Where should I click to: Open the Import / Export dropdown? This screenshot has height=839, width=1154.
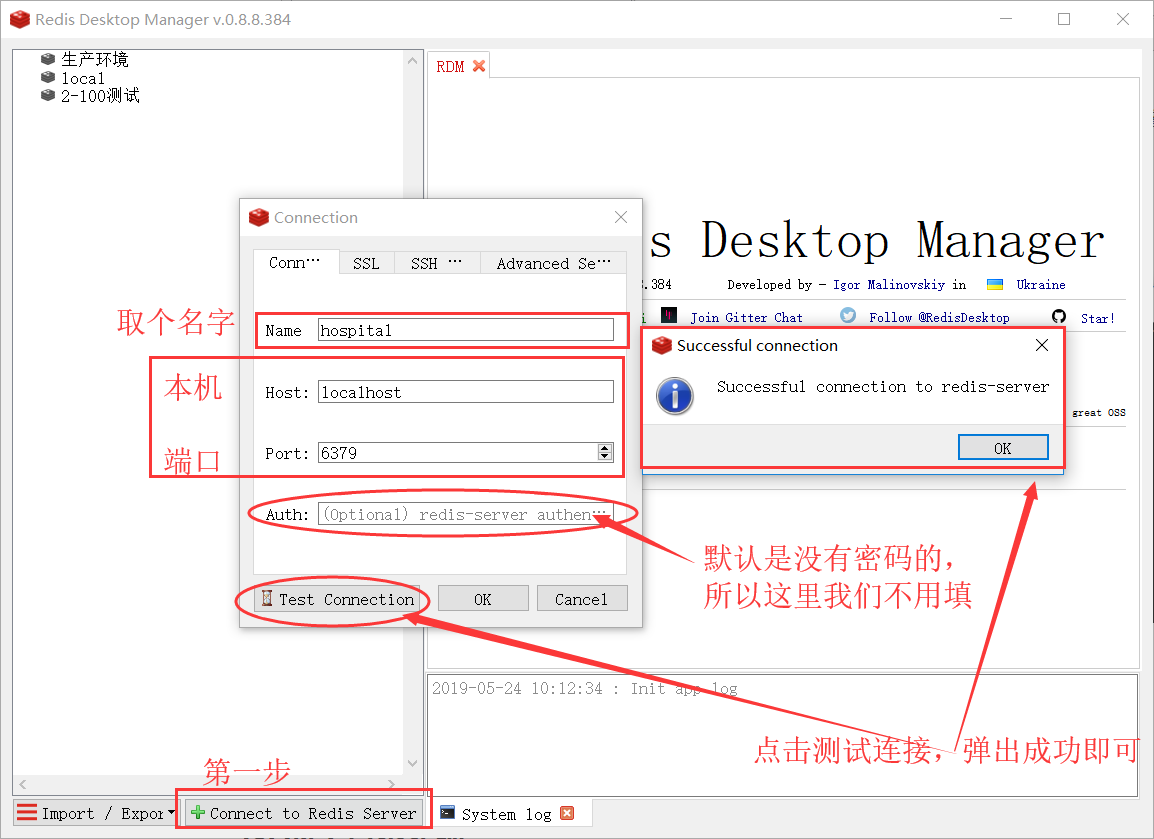tap(96, 813)
